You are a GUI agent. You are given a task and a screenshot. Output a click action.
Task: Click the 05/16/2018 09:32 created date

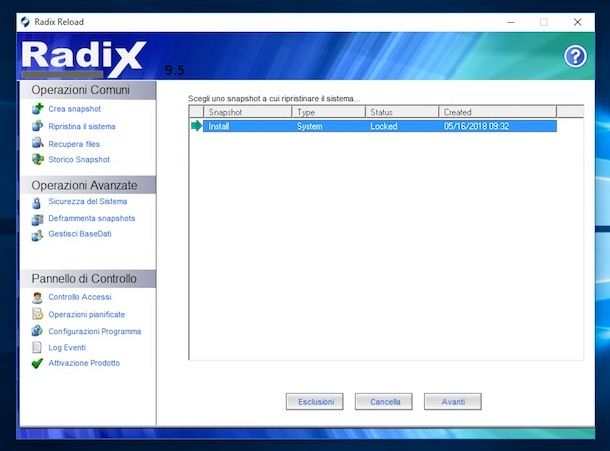[477, 126]
